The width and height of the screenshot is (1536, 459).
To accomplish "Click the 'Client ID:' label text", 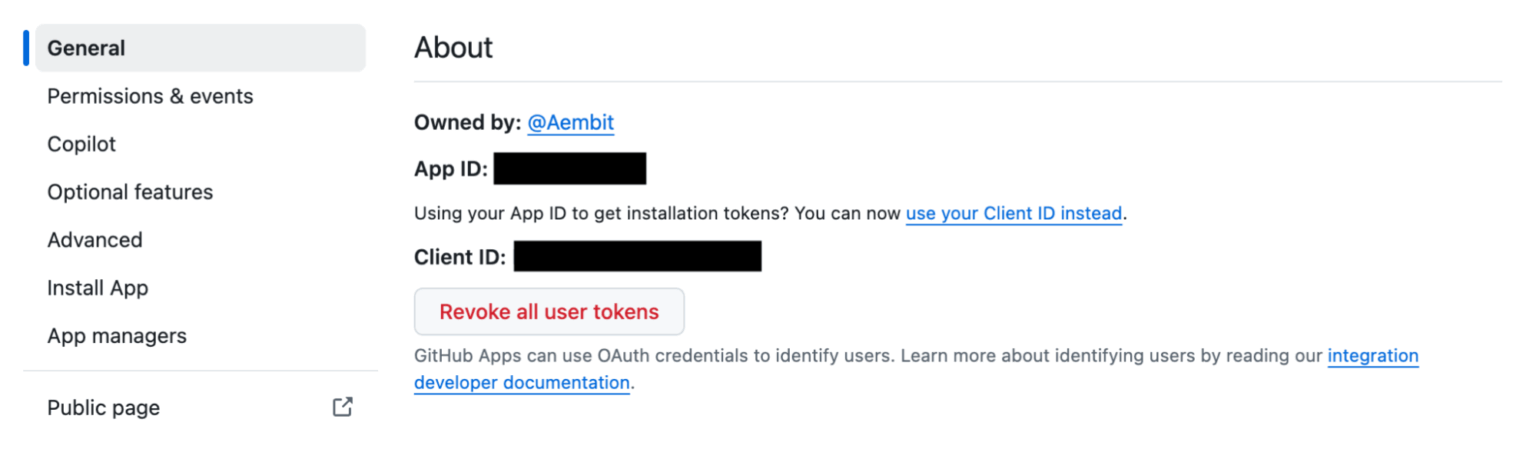I will click(460, 257).
